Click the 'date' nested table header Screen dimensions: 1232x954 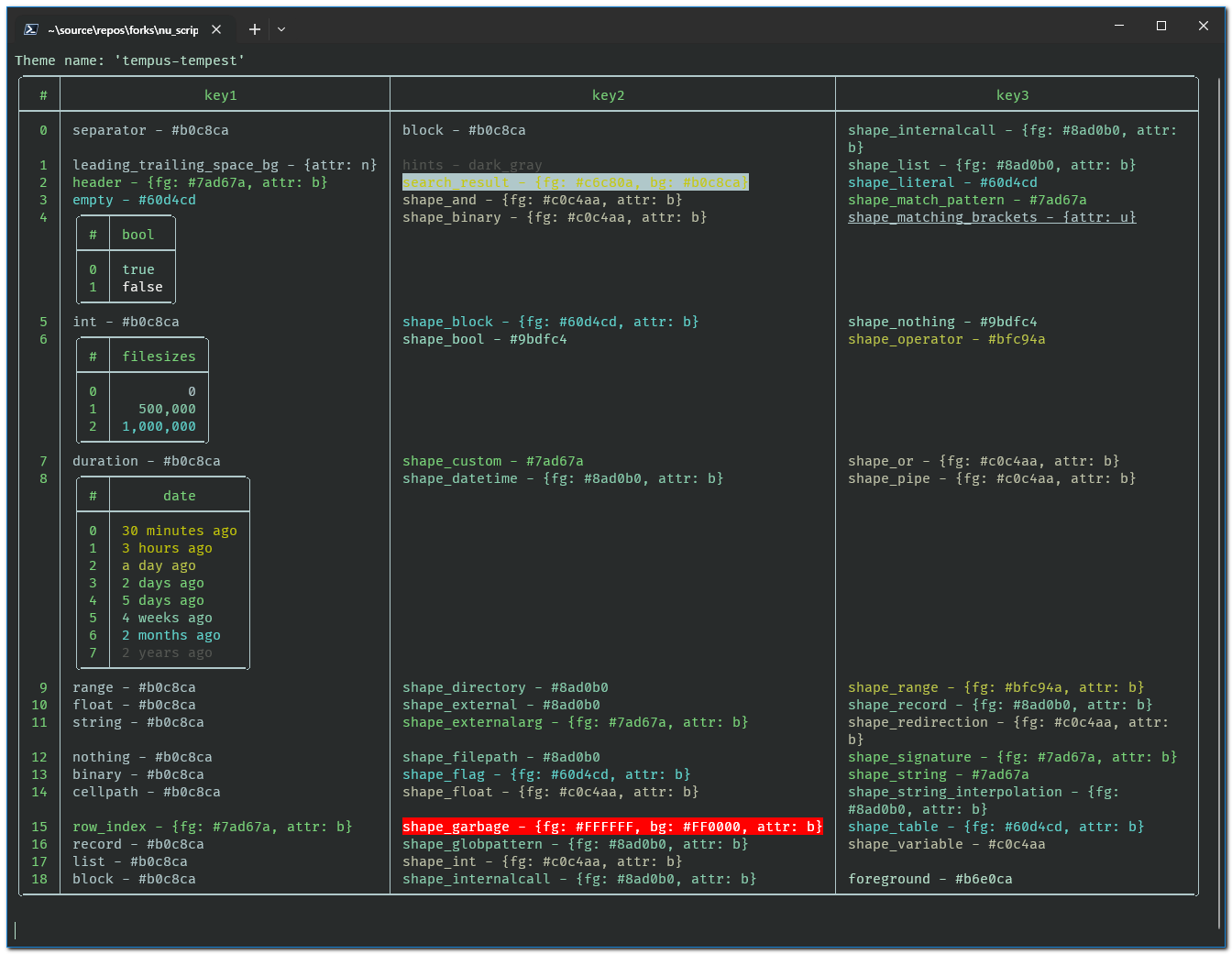point(180,496)
